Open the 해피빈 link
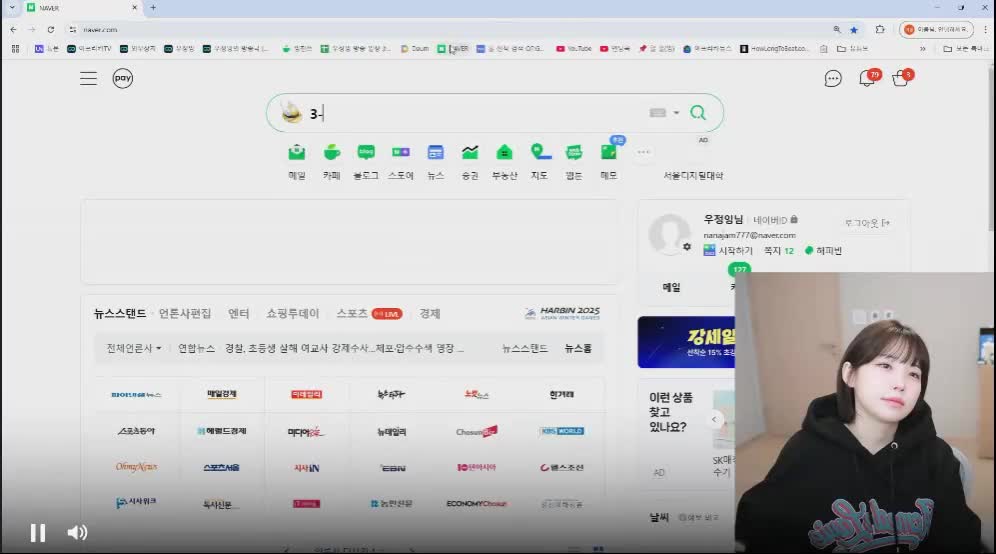 pyautogui.click(x=823, y=251)
